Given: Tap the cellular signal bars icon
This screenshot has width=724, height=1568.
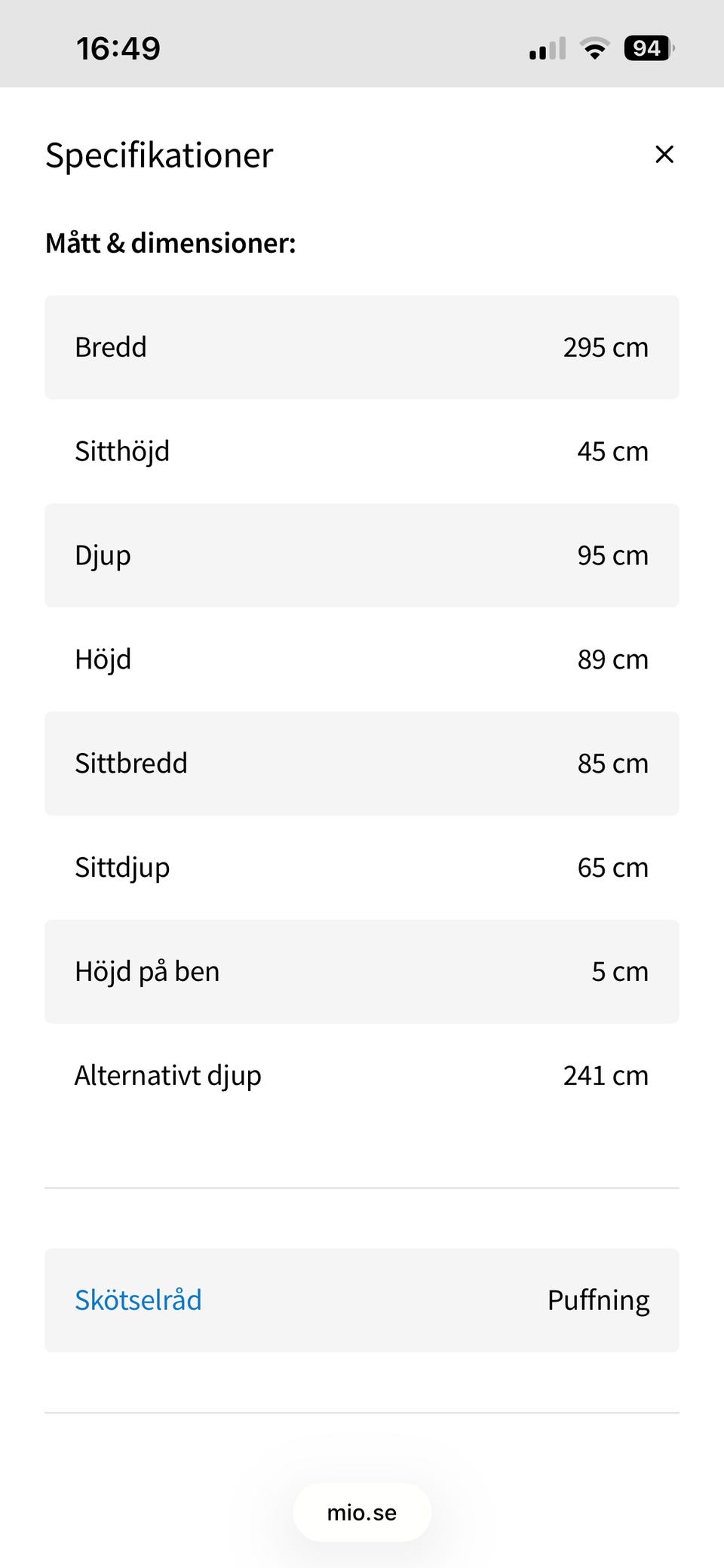Looking at the screenshot, I should click(548, 49).
